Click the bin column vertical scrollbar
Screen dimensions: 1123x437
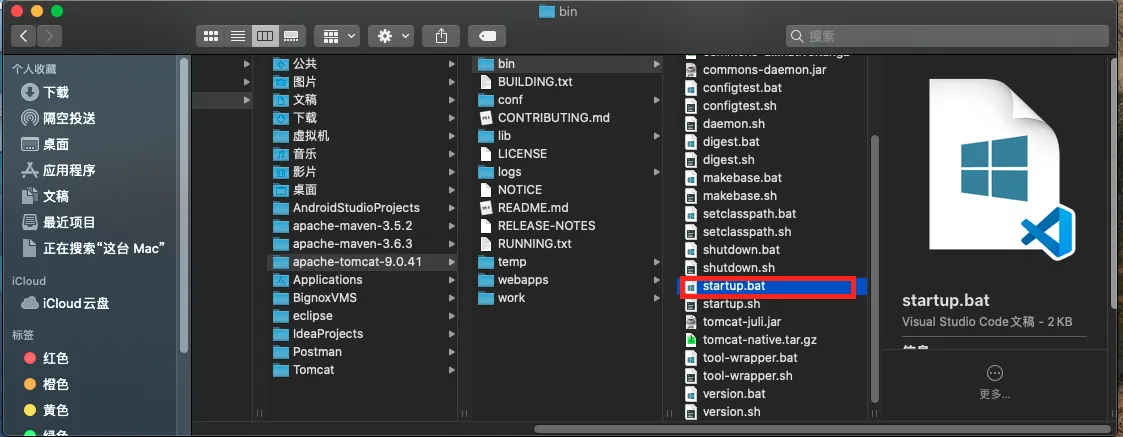click(x=874, y=269)
